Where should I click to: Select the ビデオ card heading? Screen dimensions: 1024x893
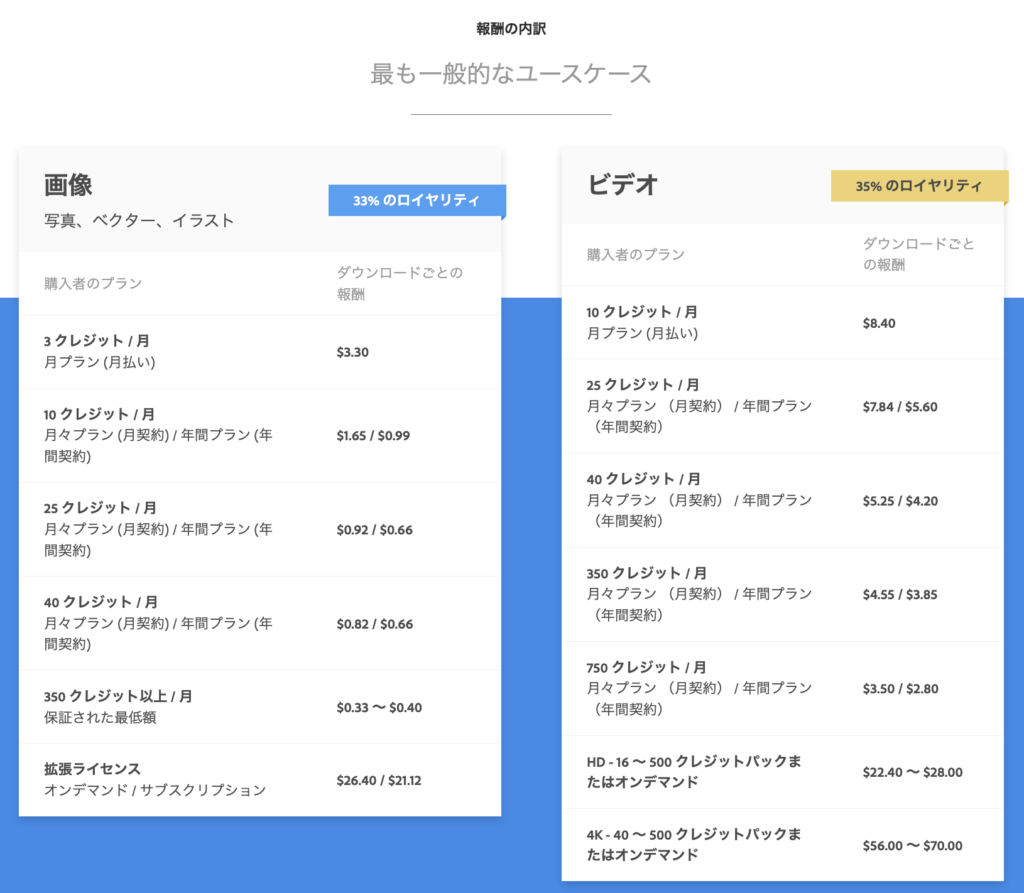coord(622,185)
